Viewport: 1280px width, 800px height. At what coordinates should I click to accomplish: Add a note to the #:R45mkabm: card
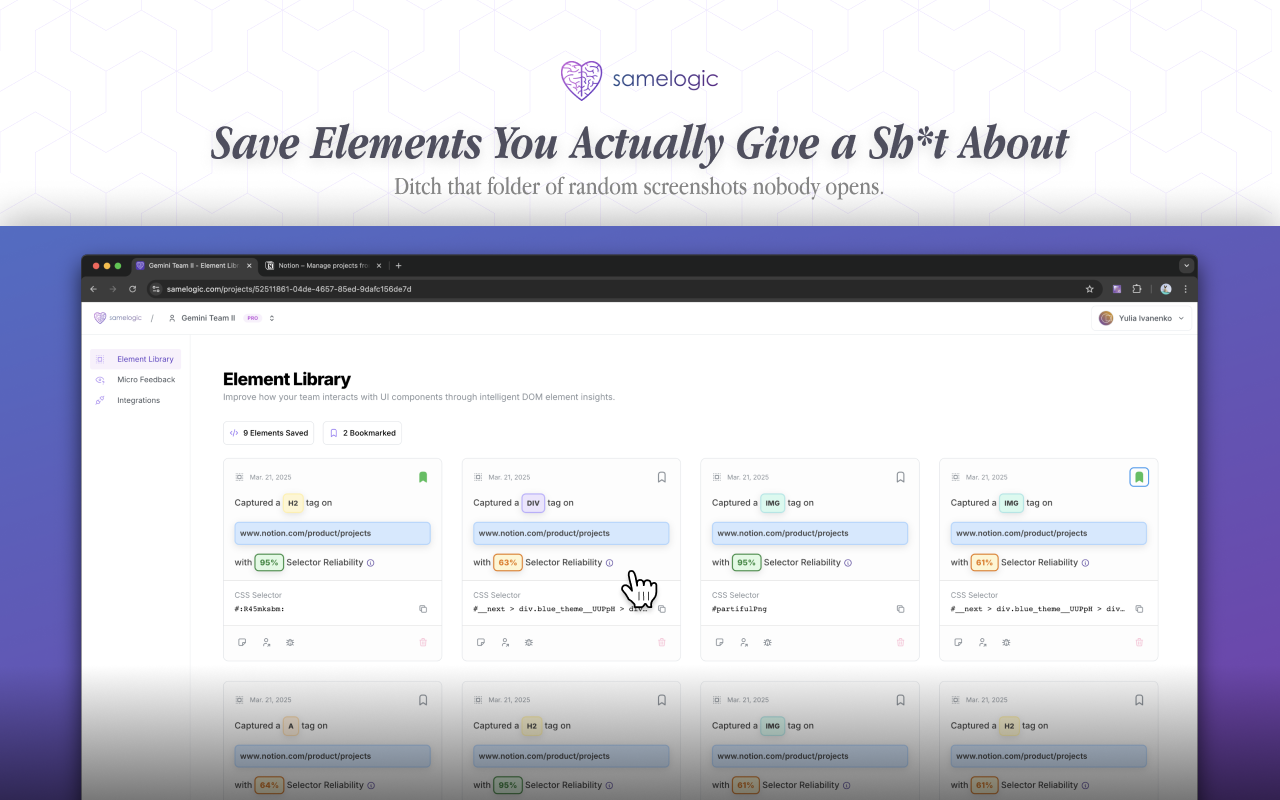[x=242, y=642]
